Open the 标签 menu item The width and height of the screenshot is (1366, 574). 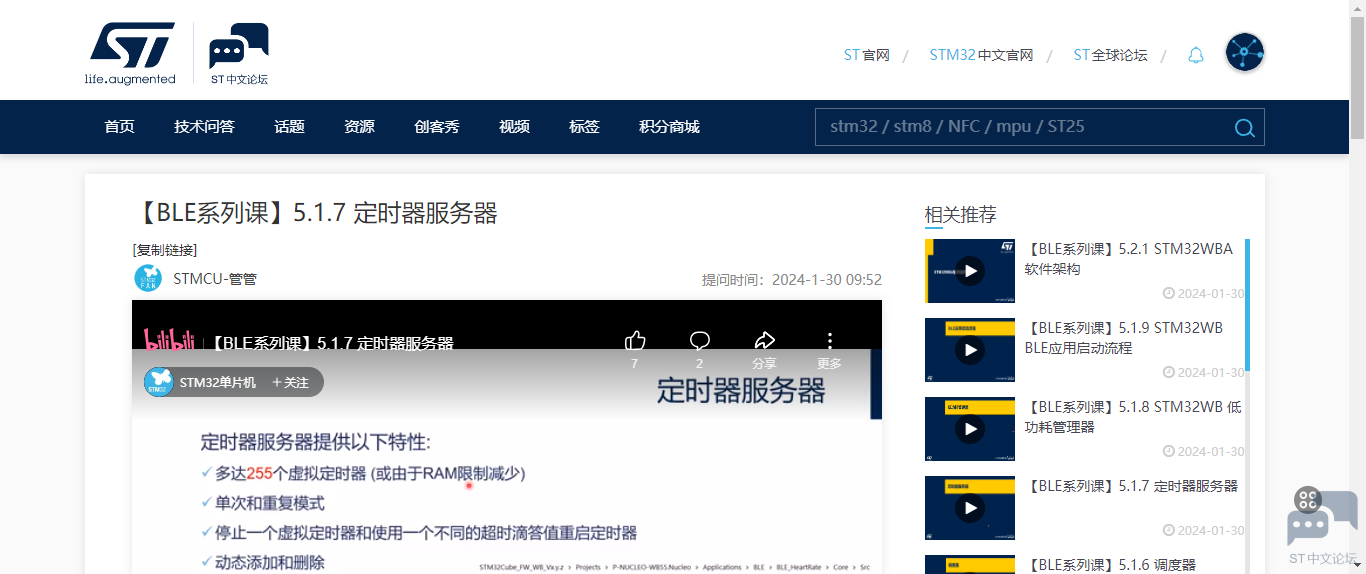(584, 127)
